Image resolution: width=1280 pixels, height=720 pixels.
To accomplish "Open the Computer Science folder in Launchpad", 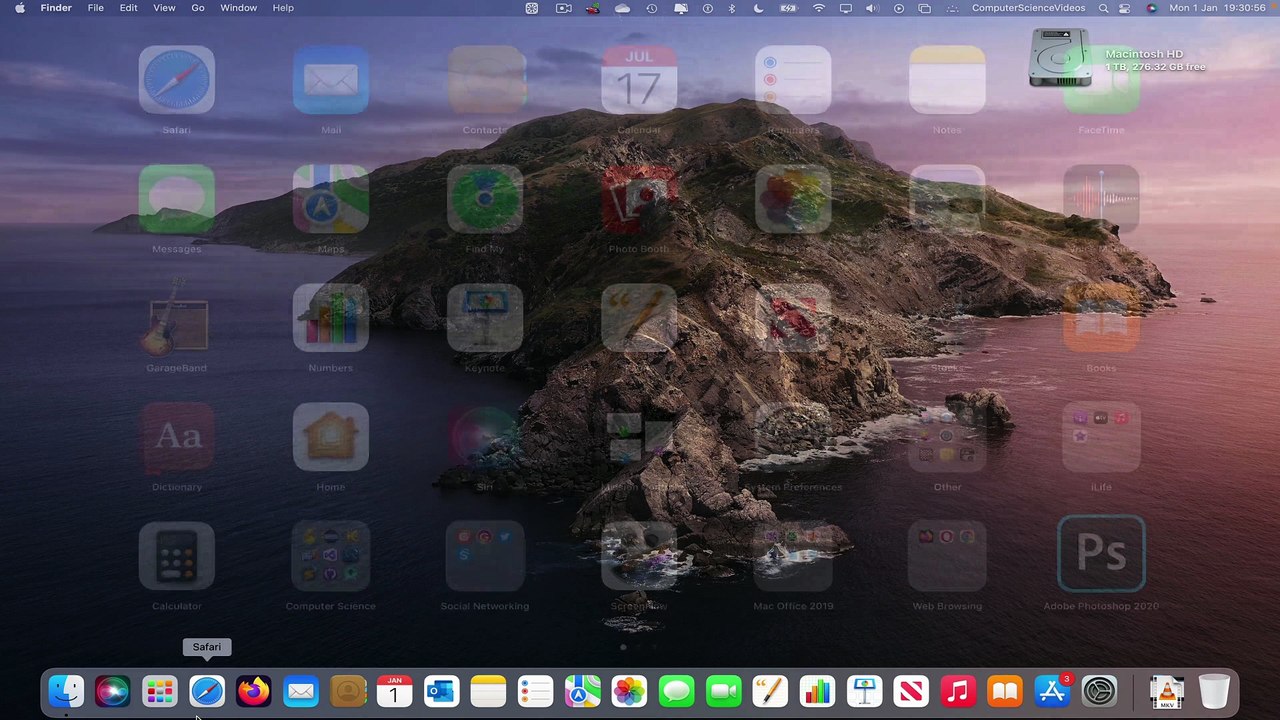I will coord(331,556).
